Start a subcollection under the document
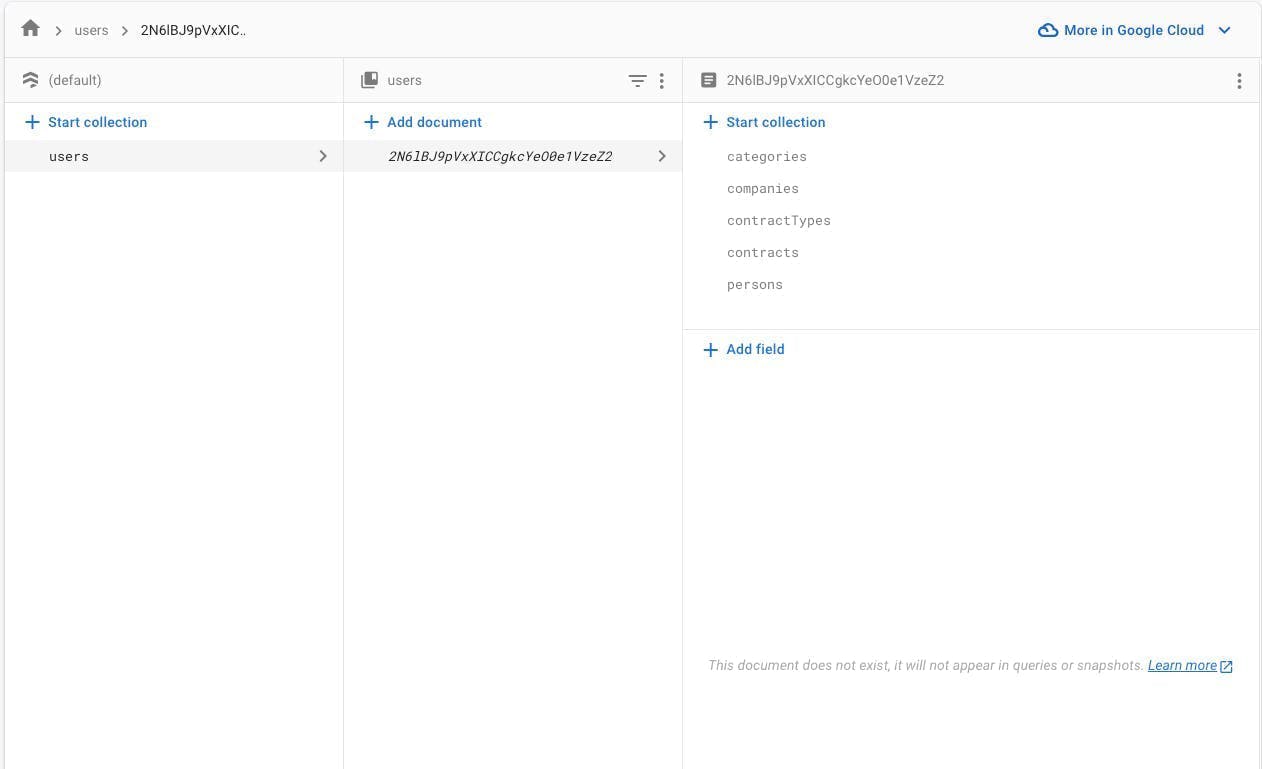Screen dimensions: 1262x769 click(x=765, y=122)
